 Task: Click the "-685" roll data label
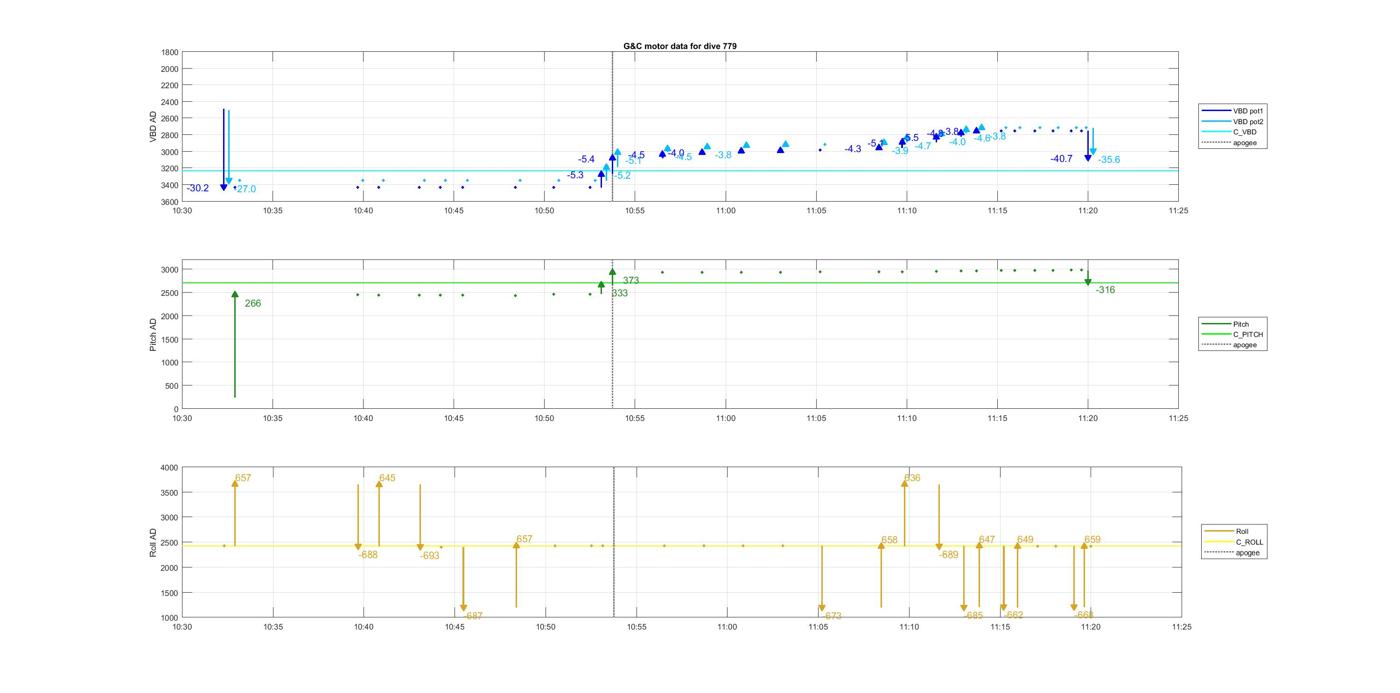974,615
